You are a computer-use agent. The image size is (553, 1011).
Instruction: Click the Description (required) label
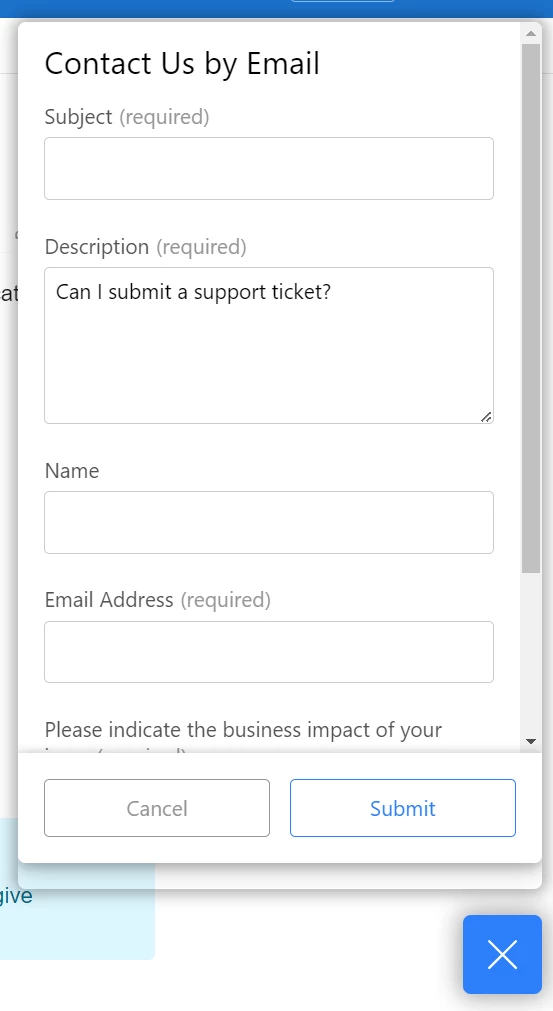tap(146, 247)
